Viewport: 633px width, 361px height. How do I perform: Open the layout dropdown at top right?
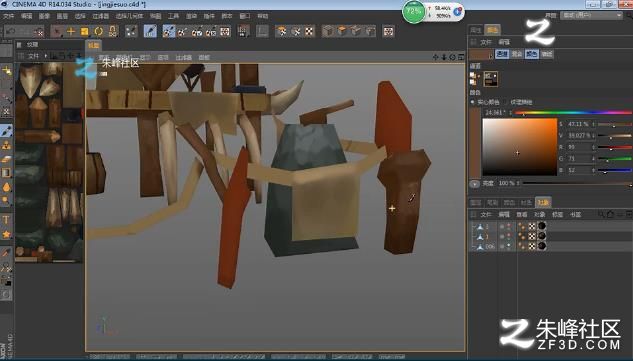[x=592, y=15]
